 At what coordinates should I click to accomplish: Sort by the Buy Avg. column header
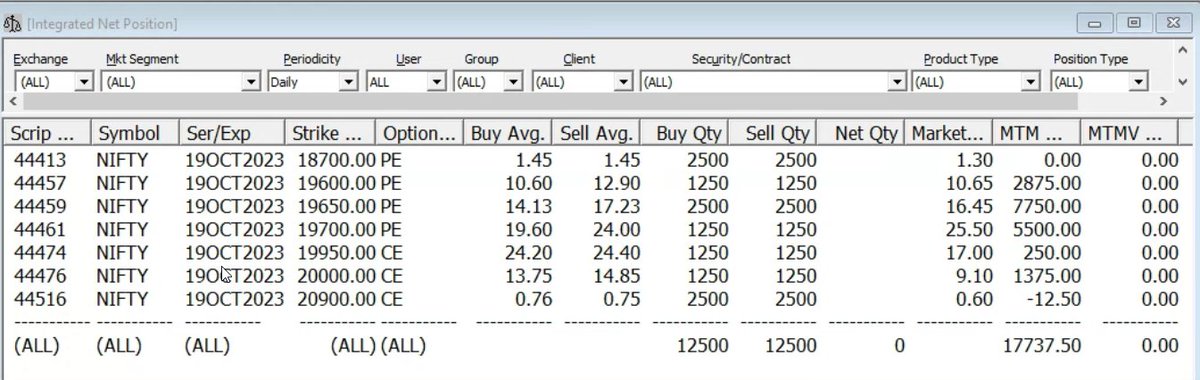[x=509, y=132]
